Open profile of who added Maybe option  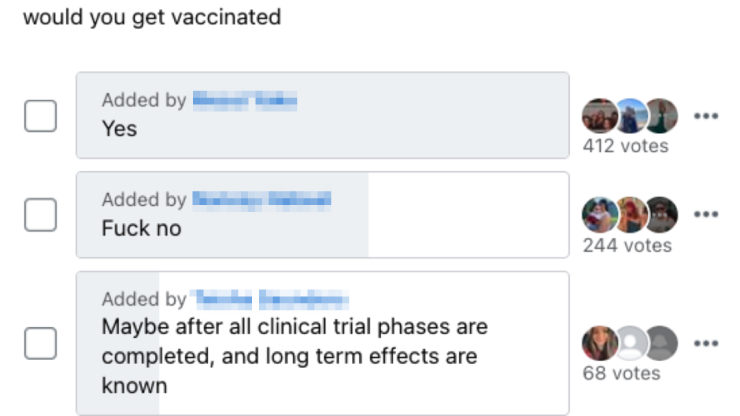point(270,299)
